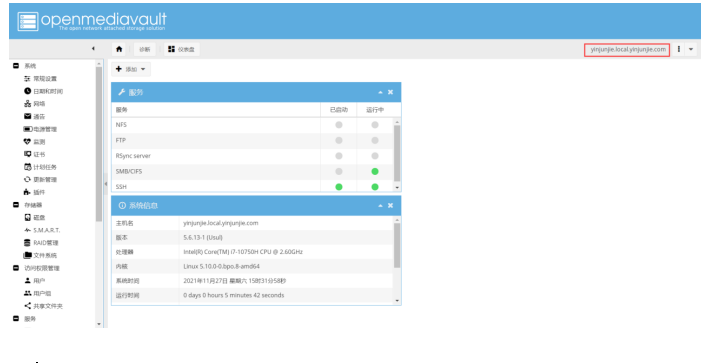Collapse the 系统信息 system information panel
707x363 pixels.
pos(380,205)
